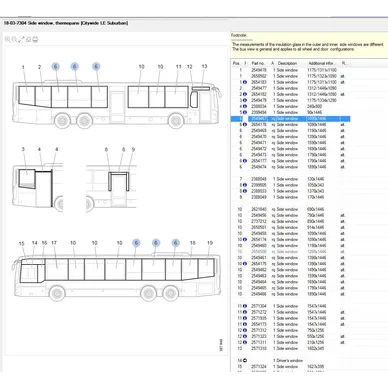Sort list by Pos. column header
Viewport: 388px width, 388px height.
click(236, 63)
